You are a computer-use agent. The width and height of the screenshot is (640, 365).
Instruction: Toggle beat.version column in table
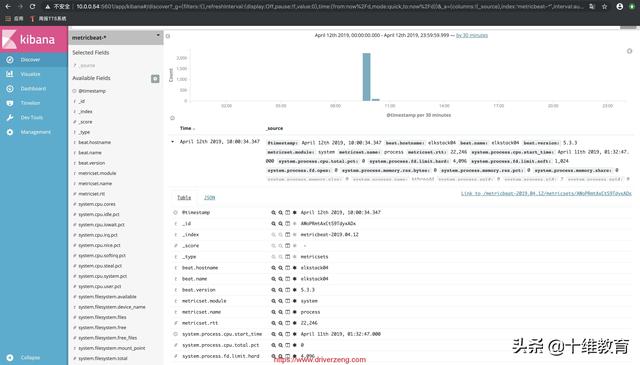pos(287,290)
